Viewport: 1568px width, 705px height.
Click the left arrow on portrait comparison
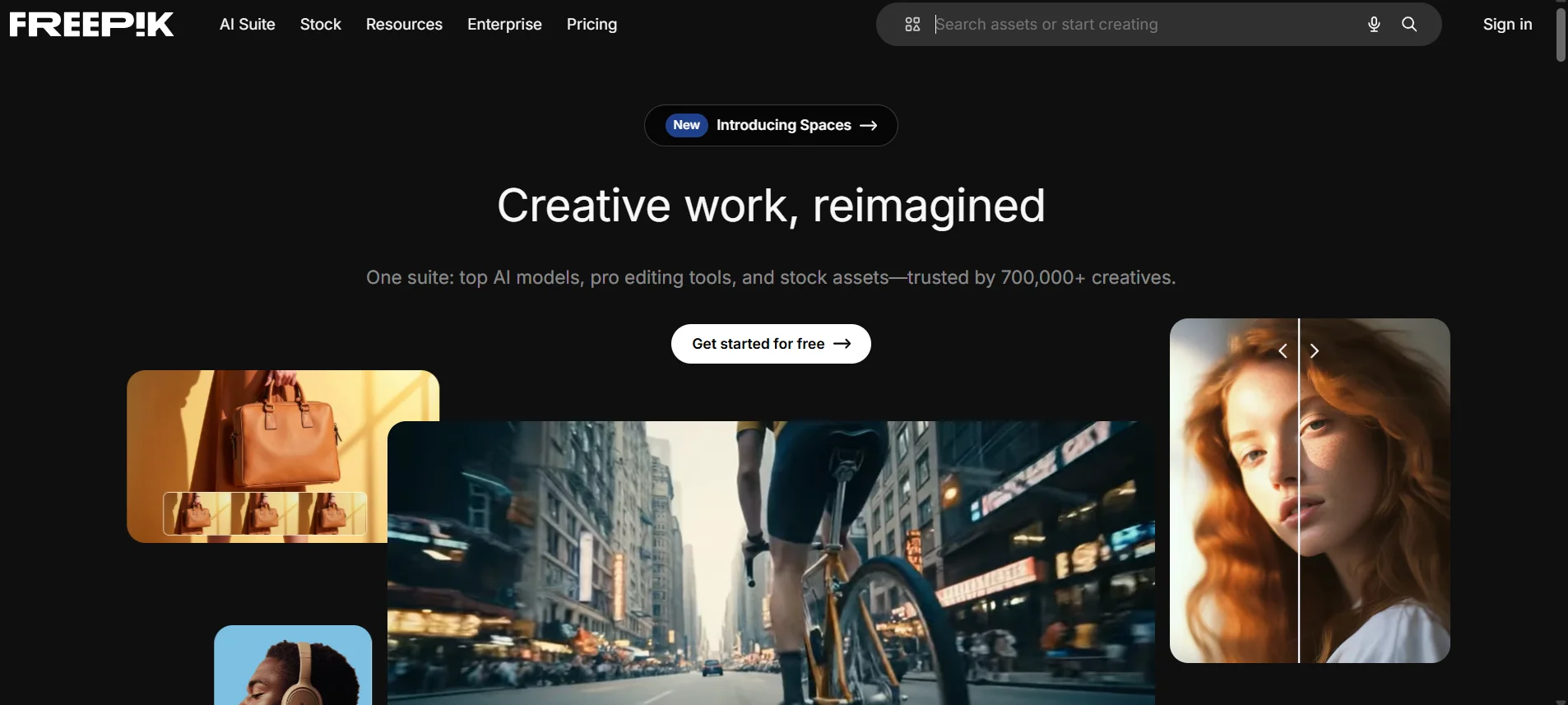(1283, 351)
